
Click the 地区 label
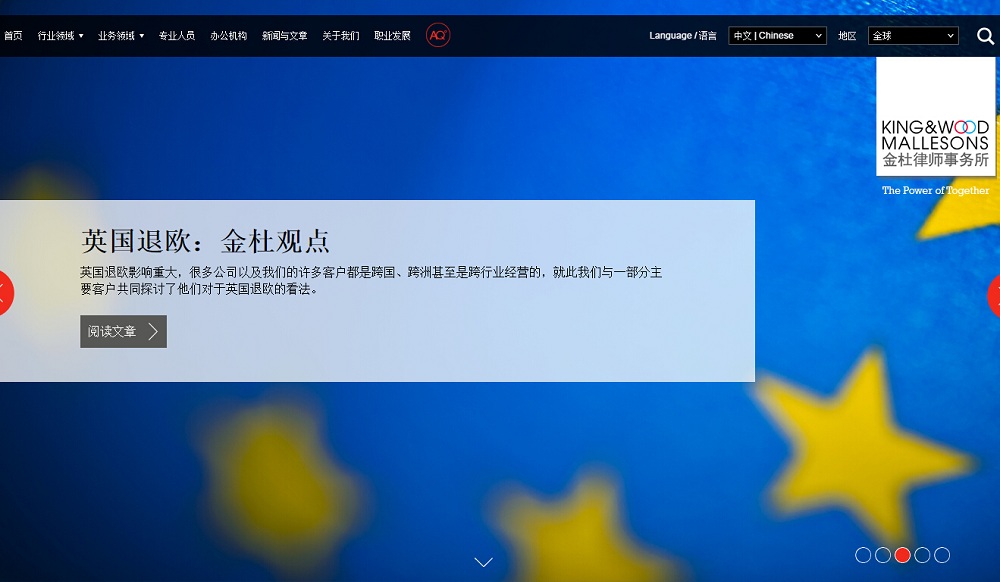pos(847,36)
